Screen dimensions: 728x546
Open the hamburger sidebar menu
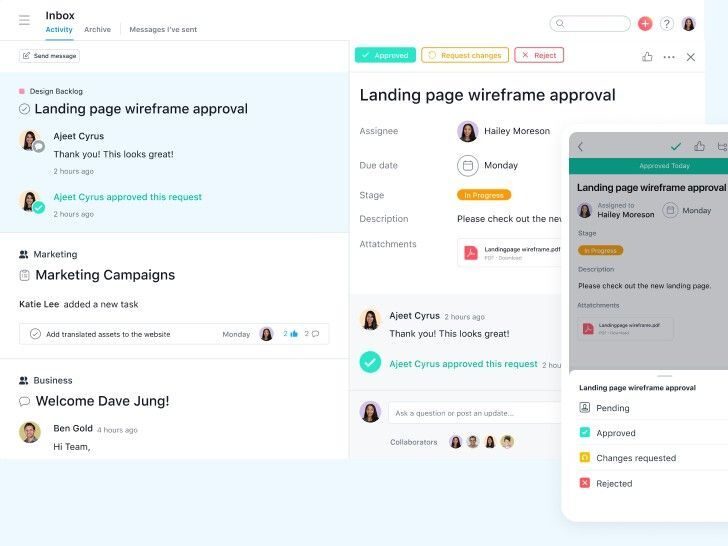click(x=24, y=20)
